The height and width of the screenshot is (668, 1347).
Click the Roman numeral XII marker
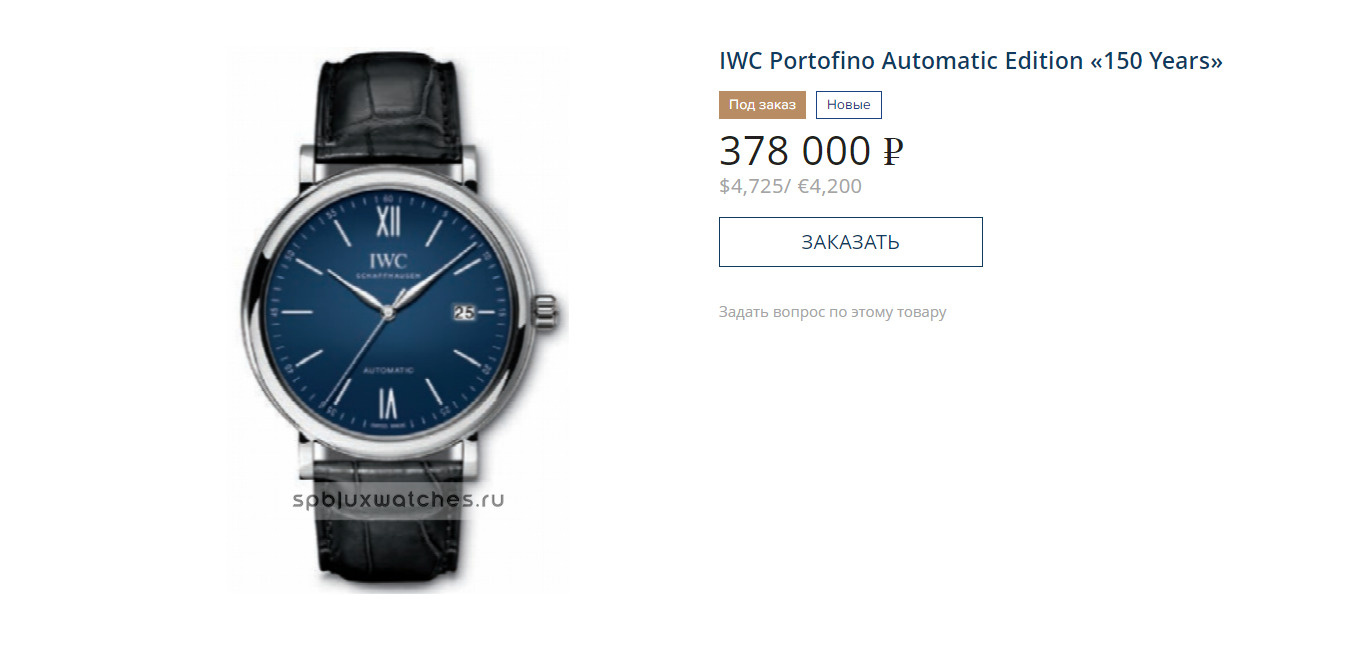(388, 217)
